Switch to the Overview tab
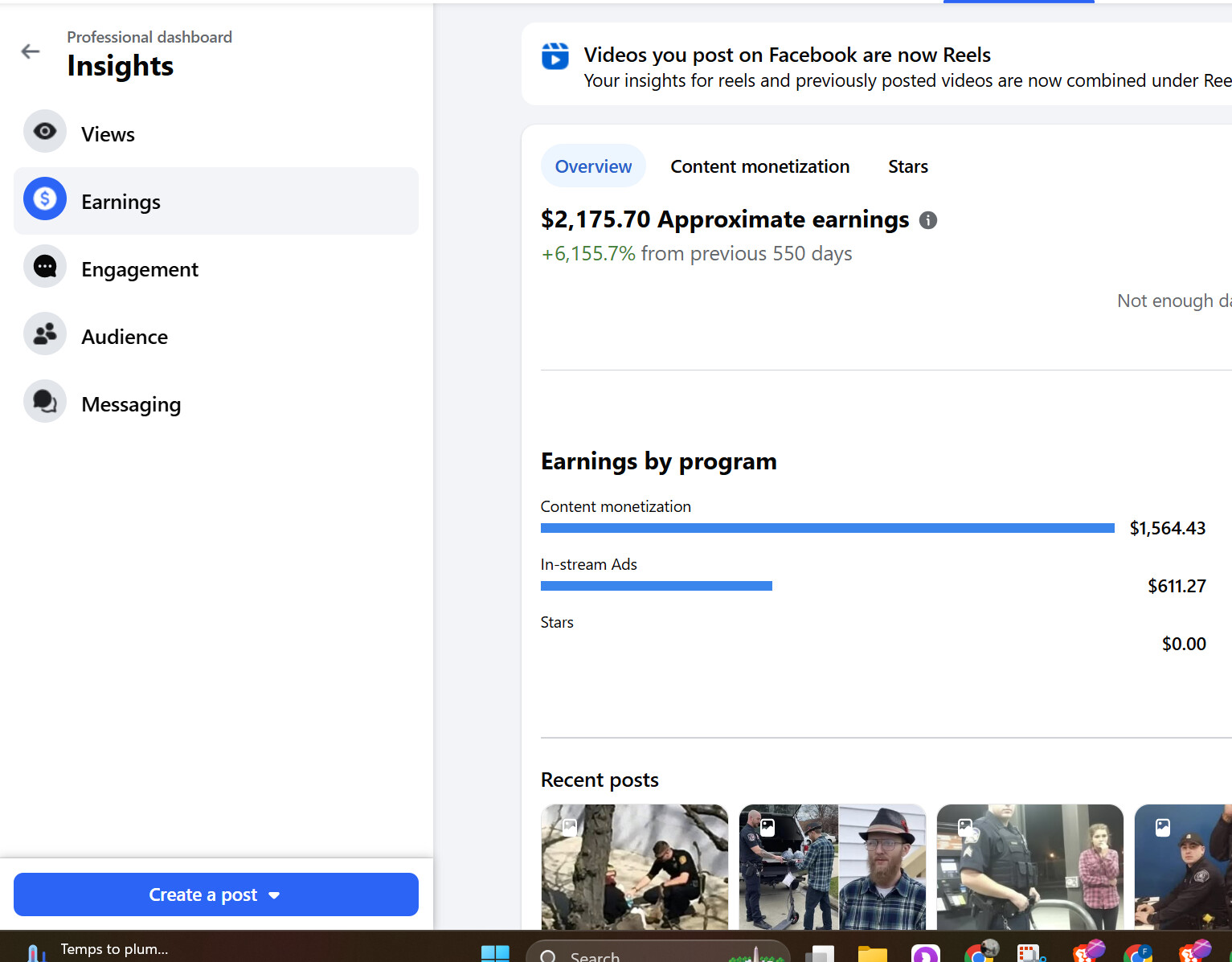 pyautogui.click(x=593, y=166)
